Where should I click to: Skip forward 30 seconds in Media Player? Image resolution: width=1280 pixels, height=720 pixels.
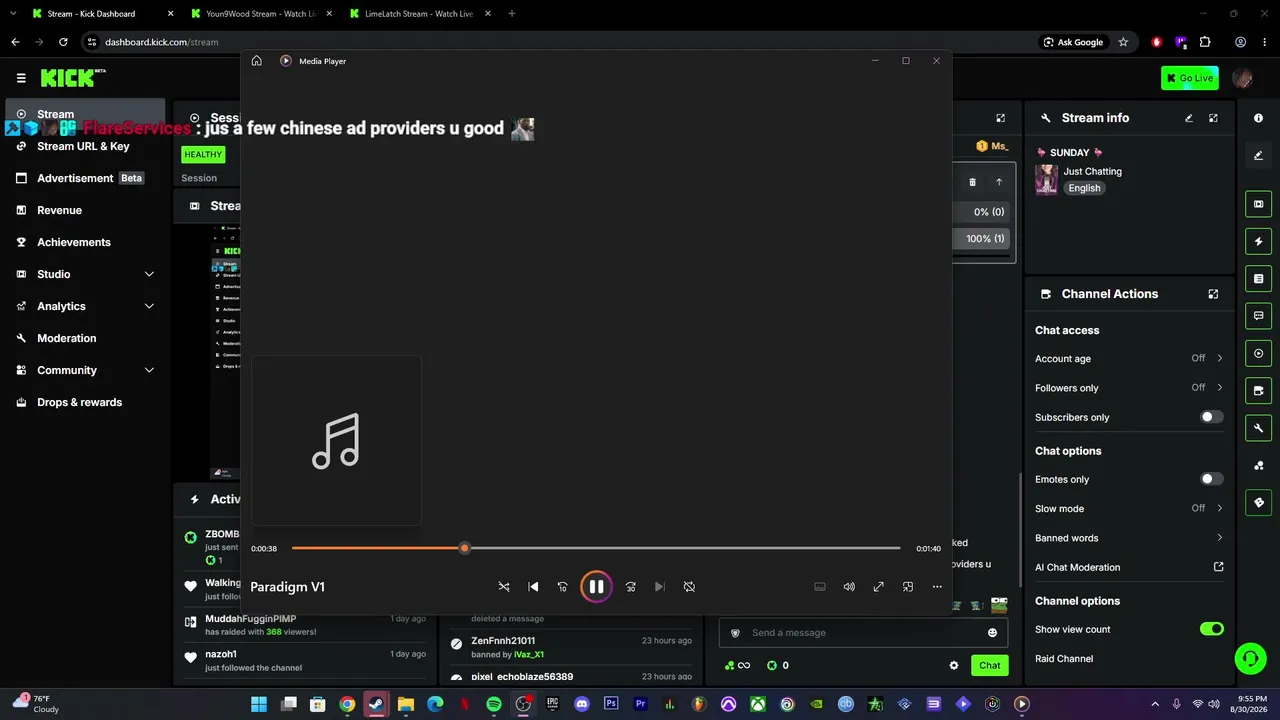click(630, 587)
